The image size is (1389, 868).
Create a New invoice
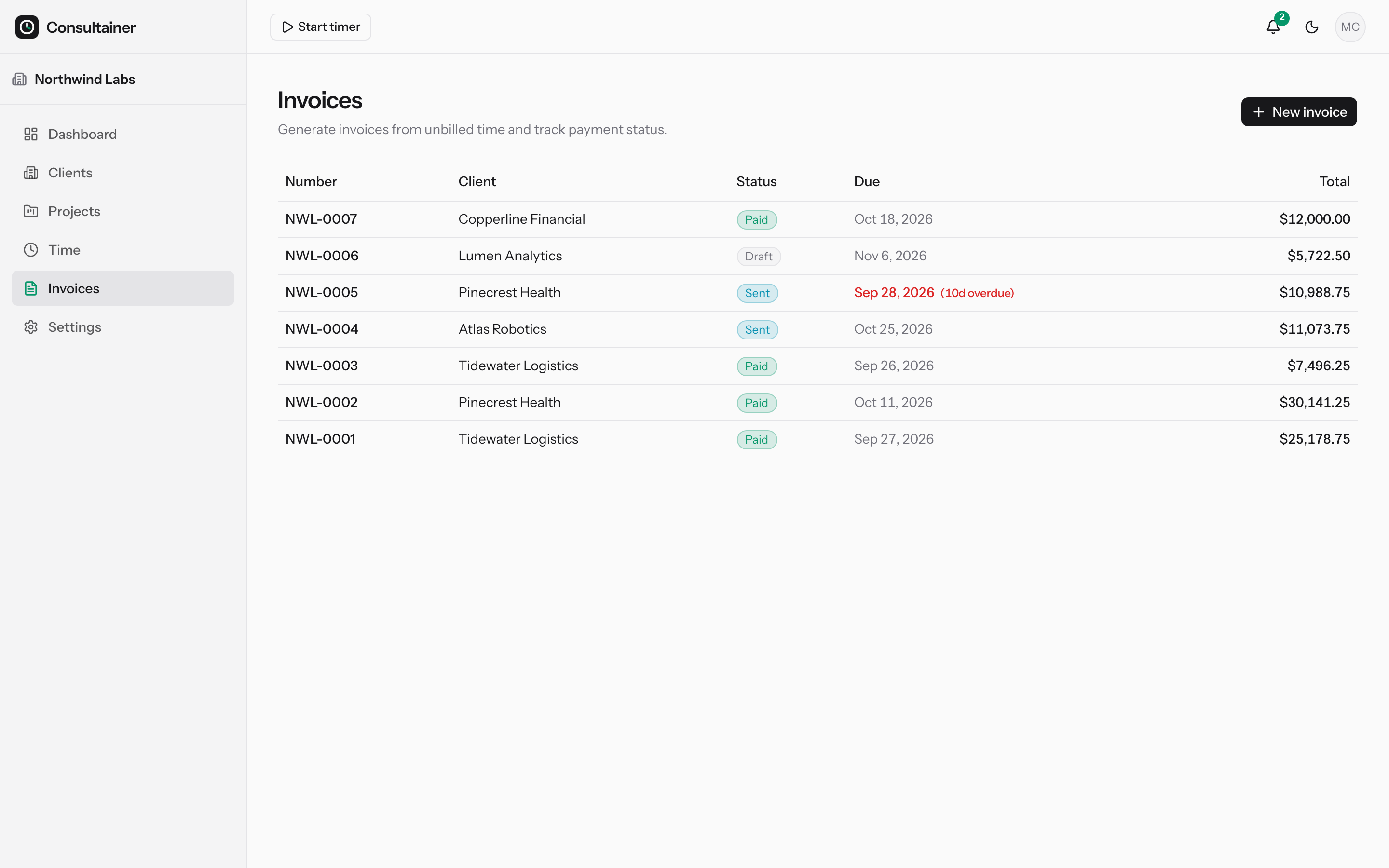(x=1299, y=112)
